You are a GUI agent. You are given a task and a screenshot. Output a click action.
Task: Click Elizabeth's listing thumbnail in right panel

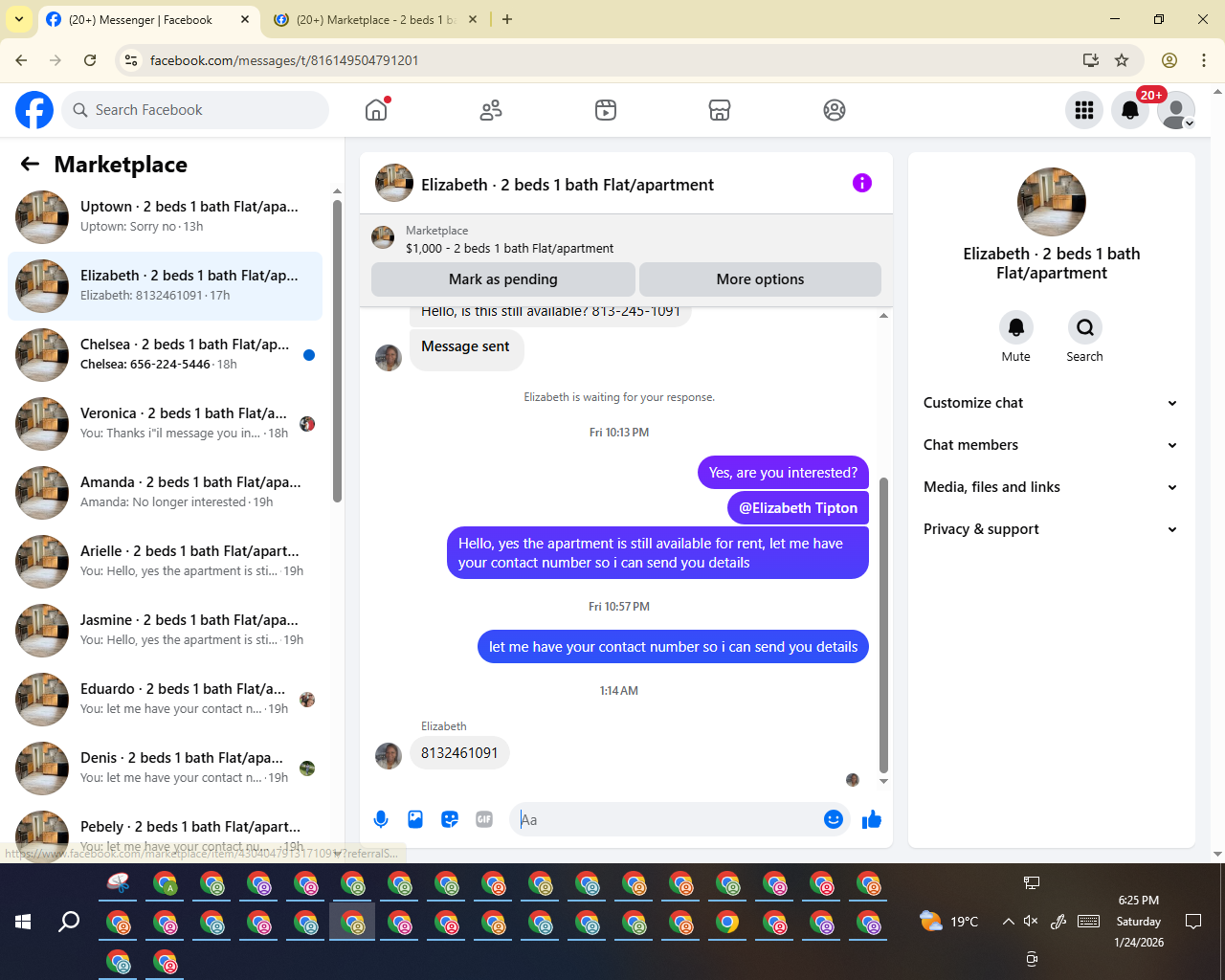pyautogui.click(x=1052, y=202)
